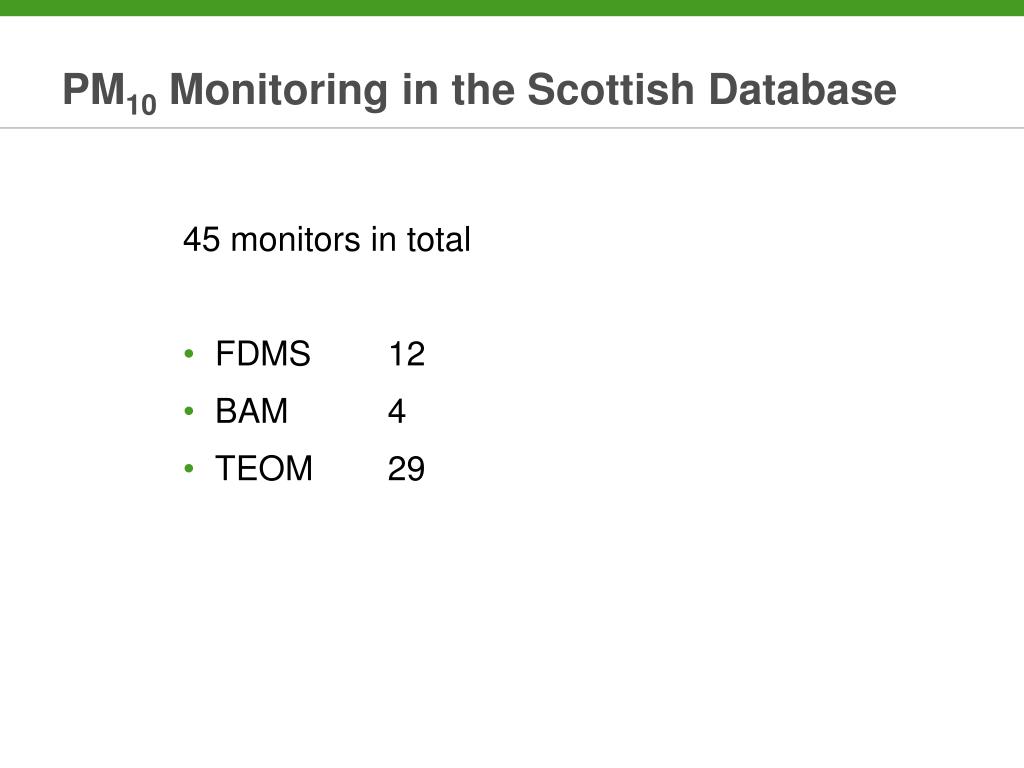Screen dimensions: 1024x768
Task: Click the slide title 'PM10 Monitoring in the Scottish Database'
Action: click(479, 92)
